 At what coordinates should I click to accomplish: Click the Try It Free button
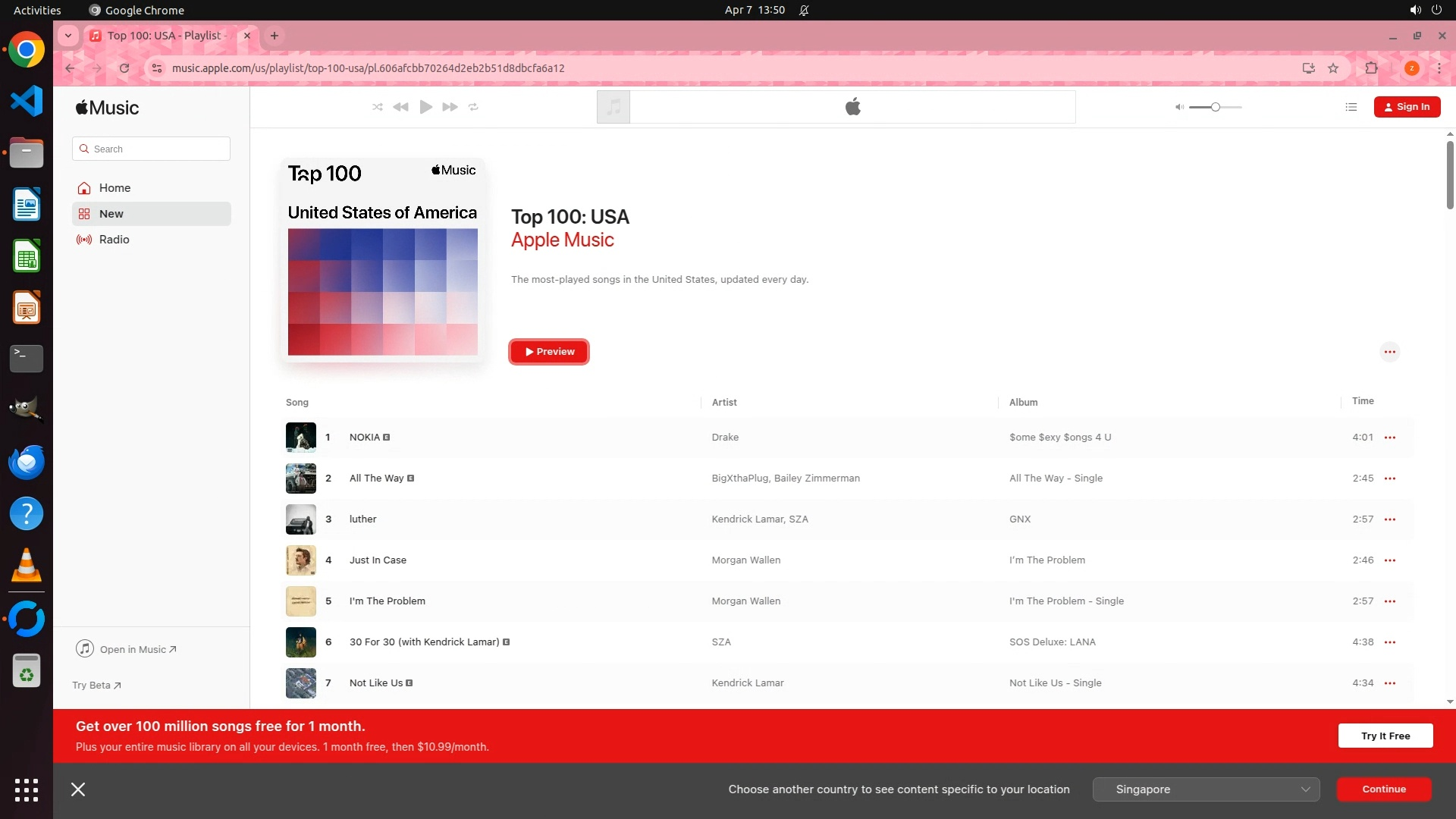point(1385,736)
